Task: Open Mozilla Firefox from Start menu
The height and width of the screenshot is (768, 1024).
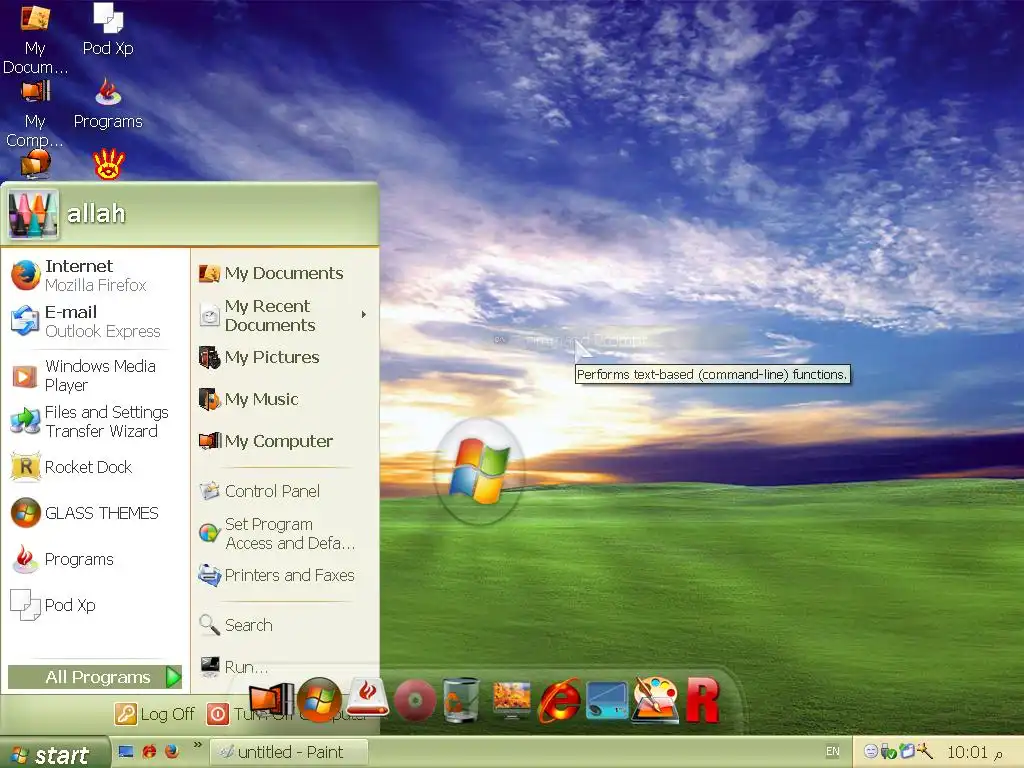Action: (x=95, y=276)
